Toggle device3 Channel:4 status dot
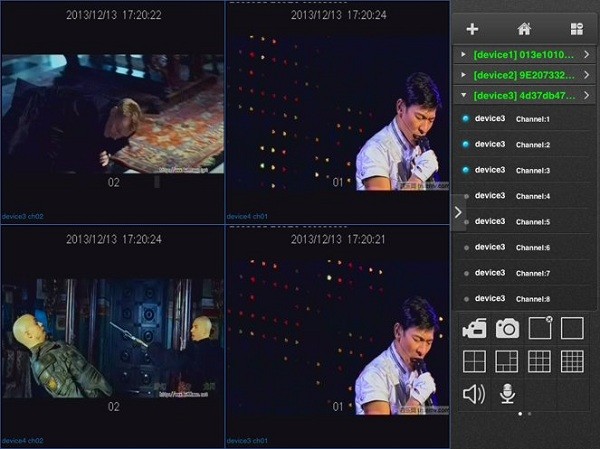 pyautogui.click(x=466, y=196)
